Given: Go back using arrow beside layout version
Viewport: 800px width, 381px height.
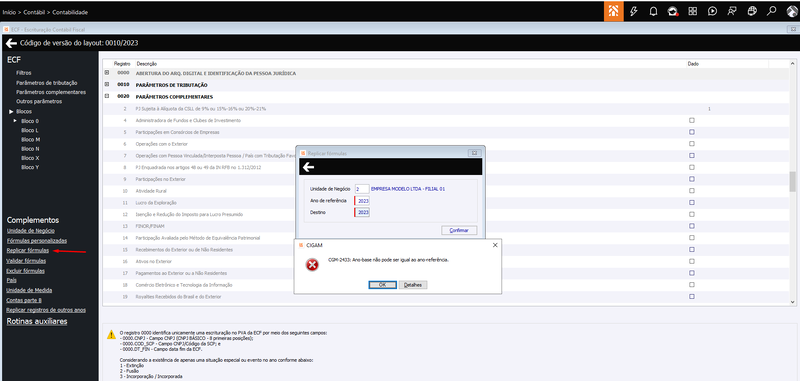Looking at the screenshot, I should click(11, 43).
